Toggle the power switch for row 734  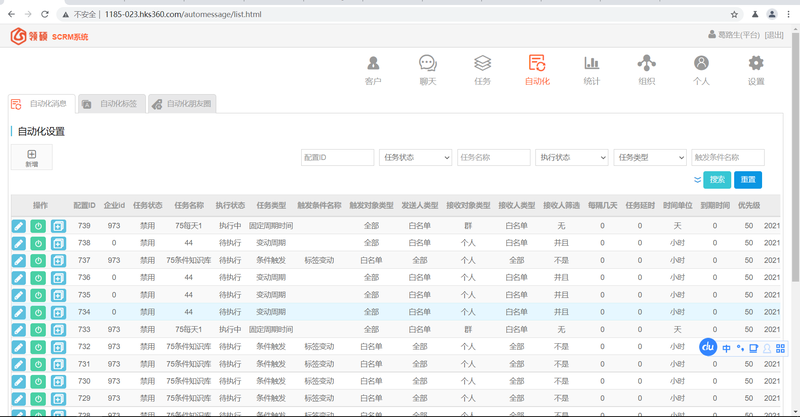click(38, 312)
